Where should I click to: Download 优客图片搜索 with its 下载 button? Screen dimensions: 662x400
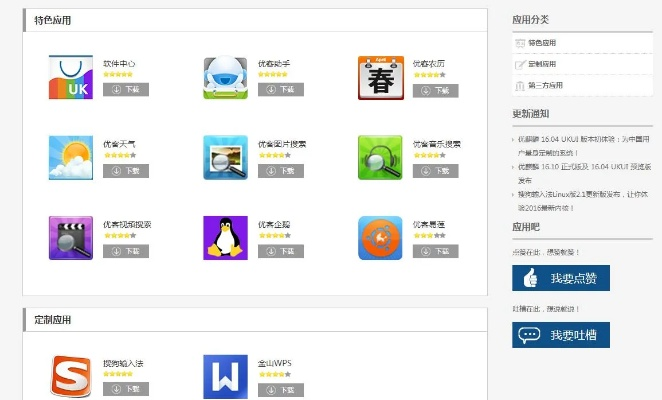[281, 171]
